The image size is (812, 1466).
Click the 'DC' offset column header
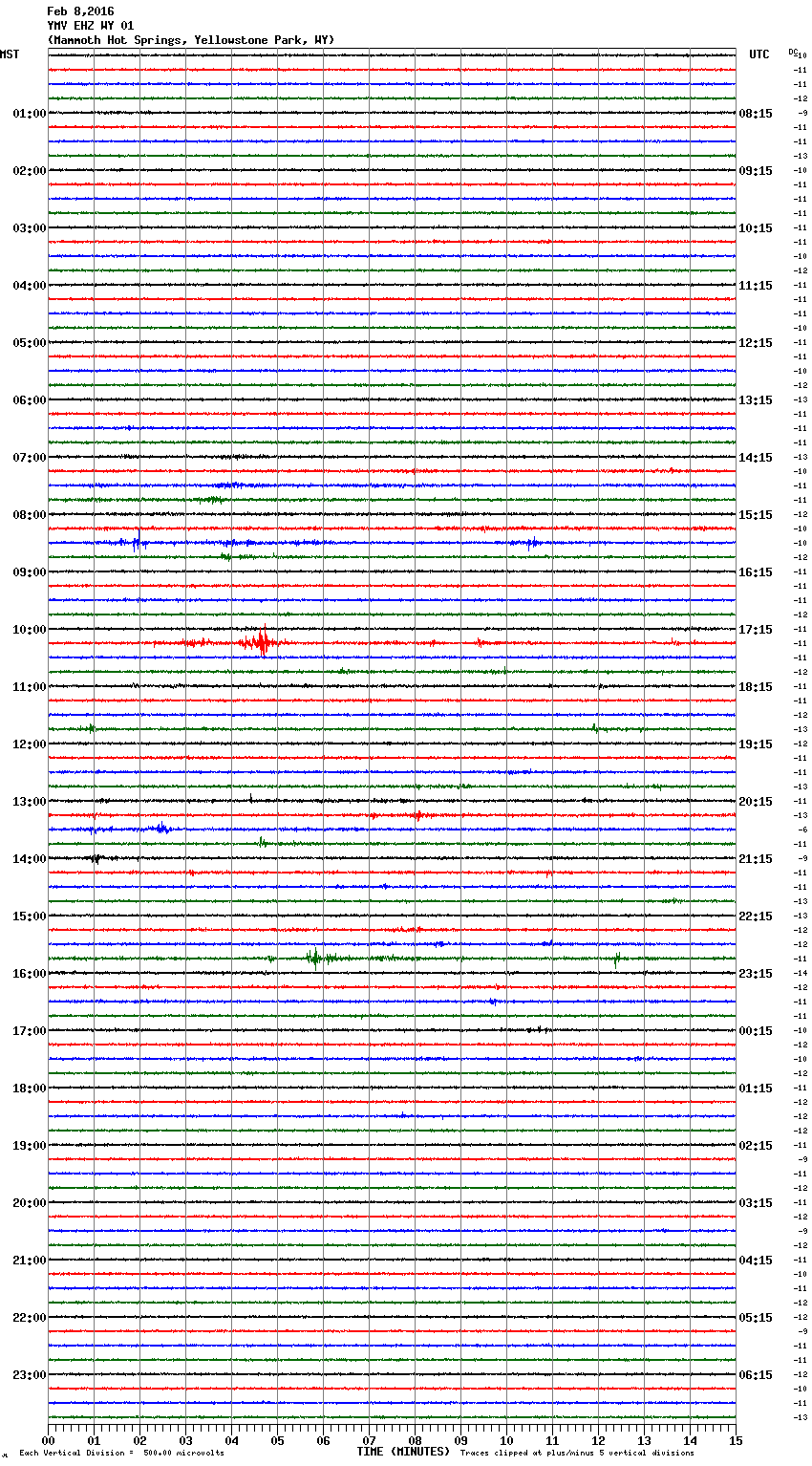[x=793, y=52]
